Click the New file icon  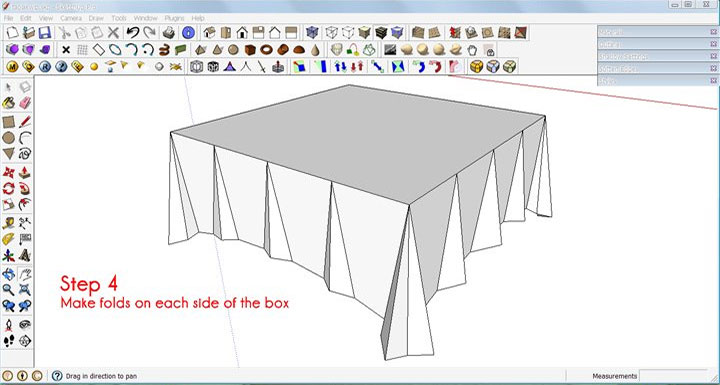click(12, 33)
